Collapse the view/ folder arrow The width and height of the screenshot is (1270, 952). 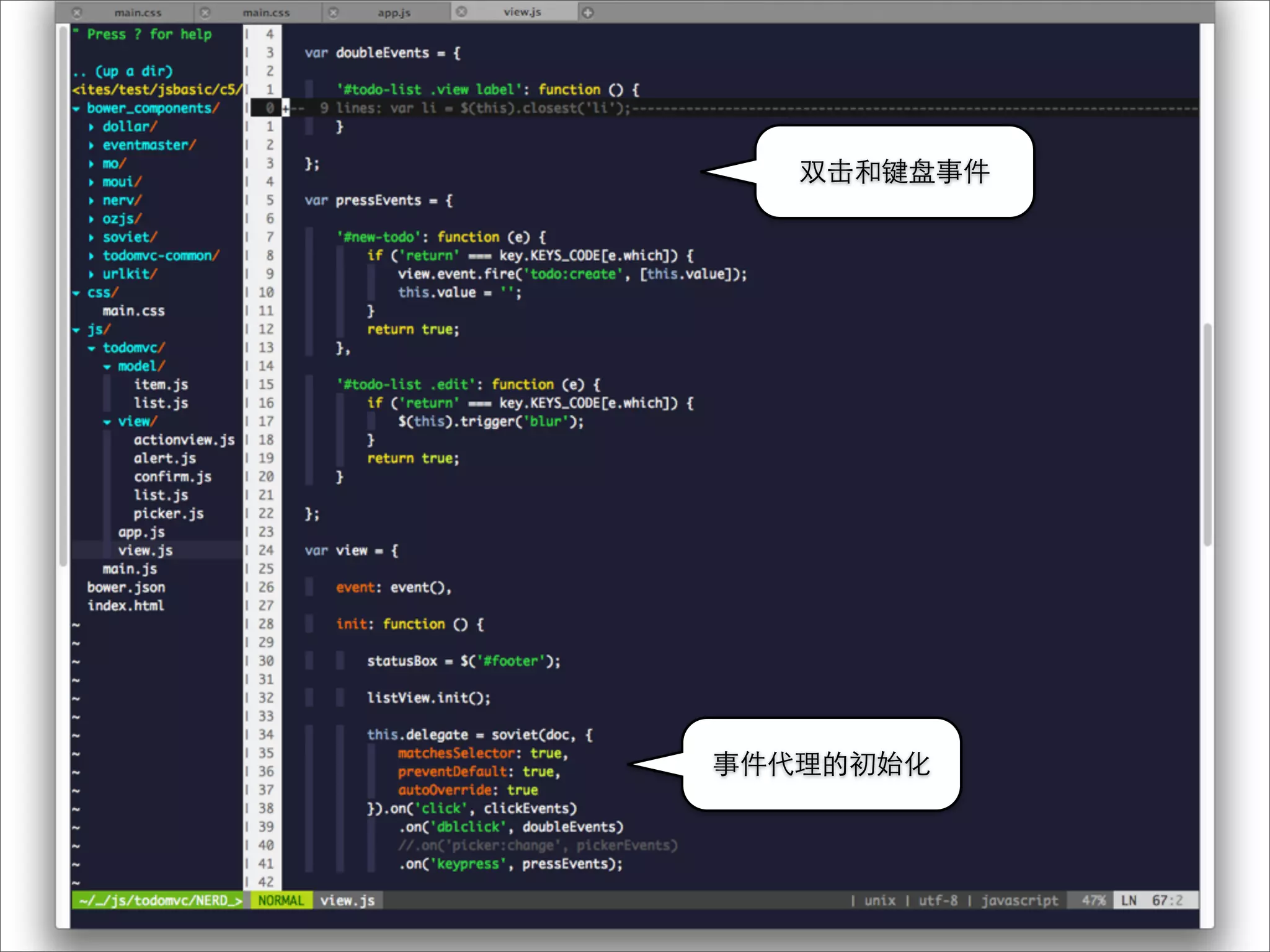[107, 422]
